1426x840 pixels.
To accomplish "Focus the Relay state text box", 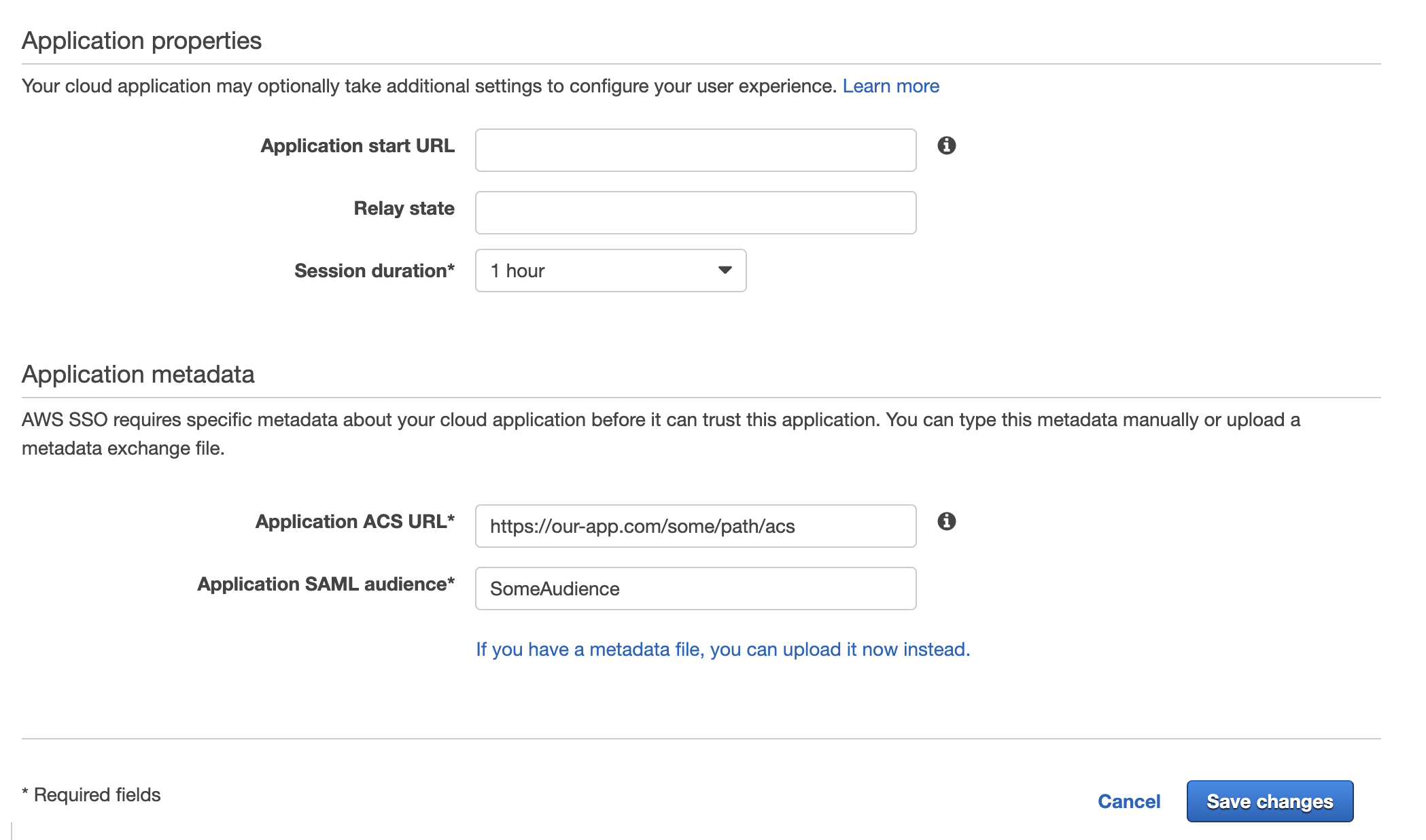I will 695,213.
